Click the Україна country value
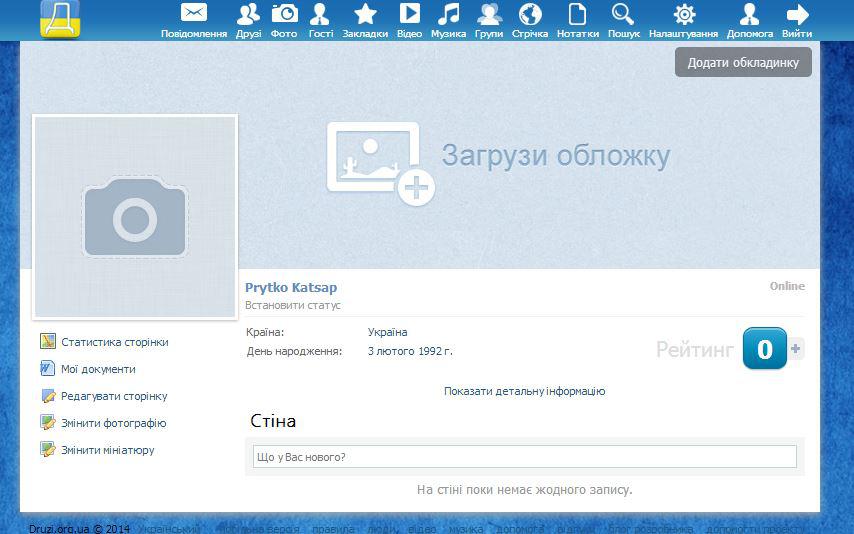This screenshot has height=534, width=854. pyautogui.click(x=387, y=332)
